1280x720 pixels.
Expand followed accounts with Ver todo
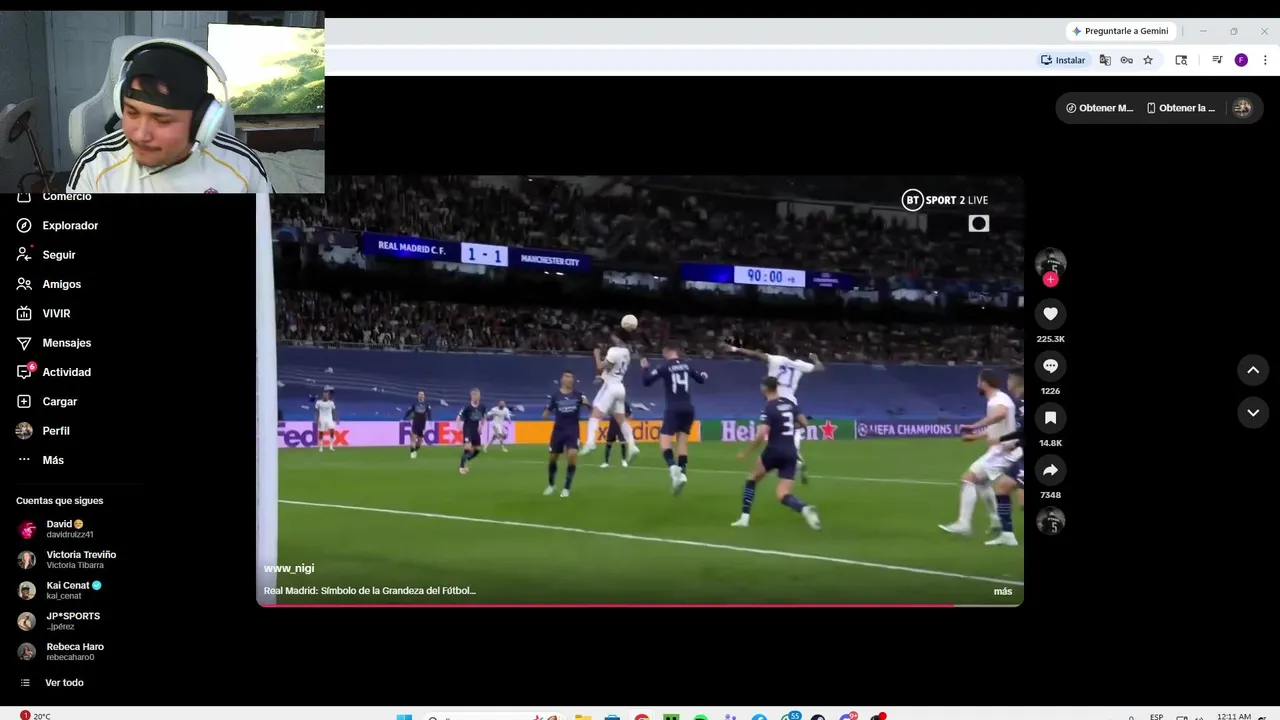(x=64, y=683)
